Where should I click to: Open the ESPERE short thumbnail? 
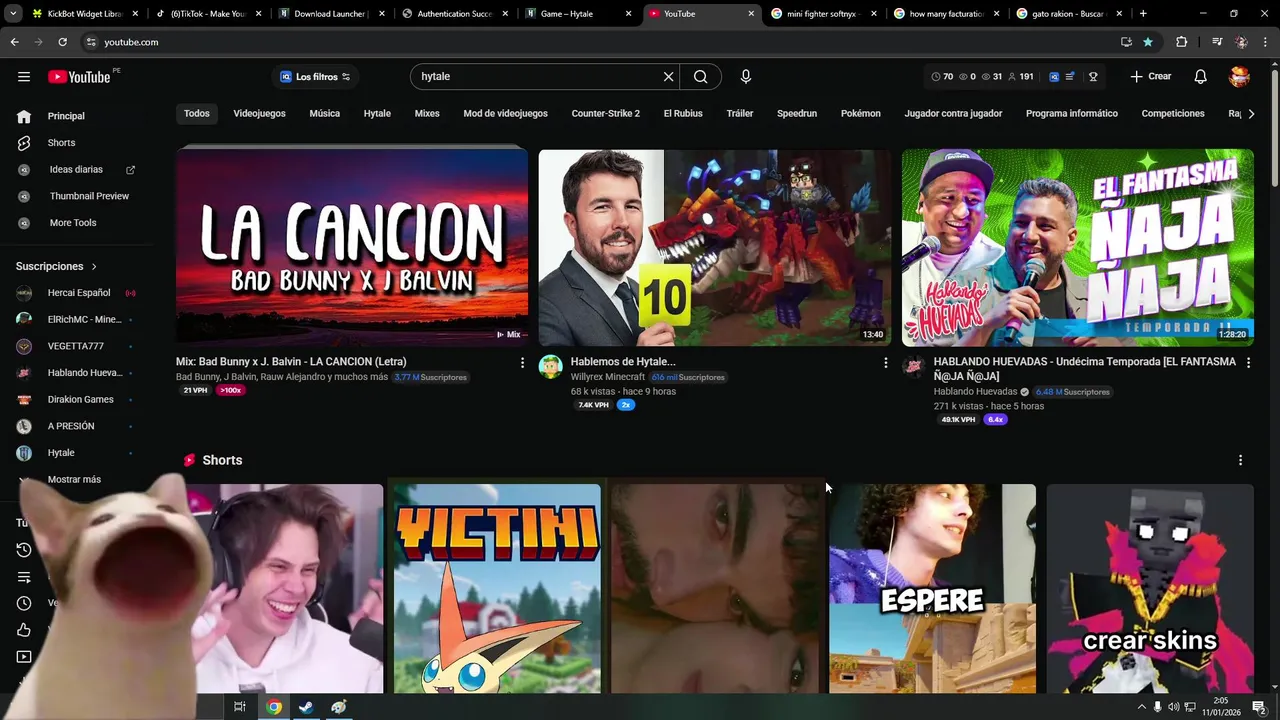[932, 589]
